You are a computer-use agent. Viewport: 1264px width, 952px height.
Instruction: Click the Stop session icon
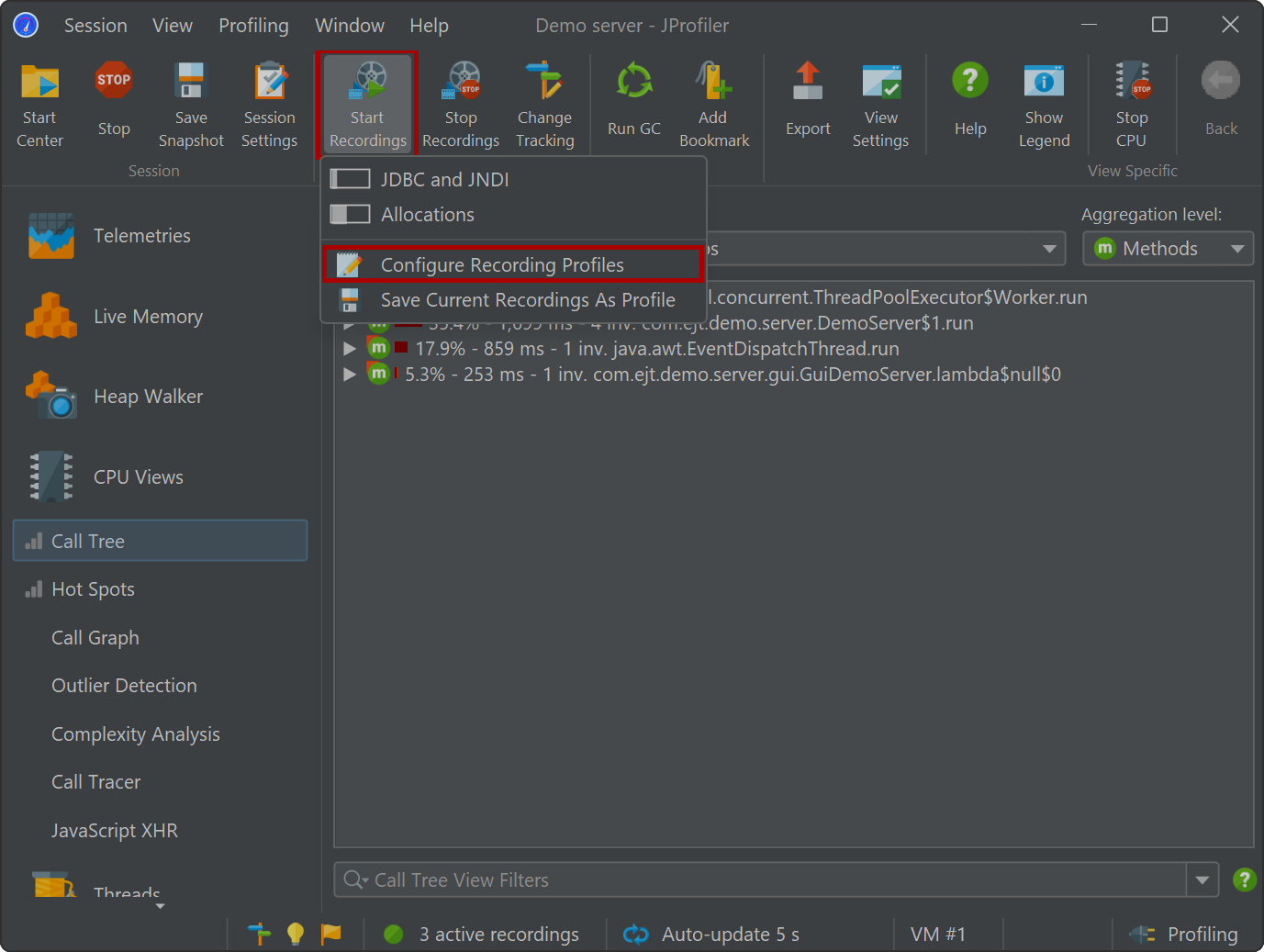pos(114,100)
